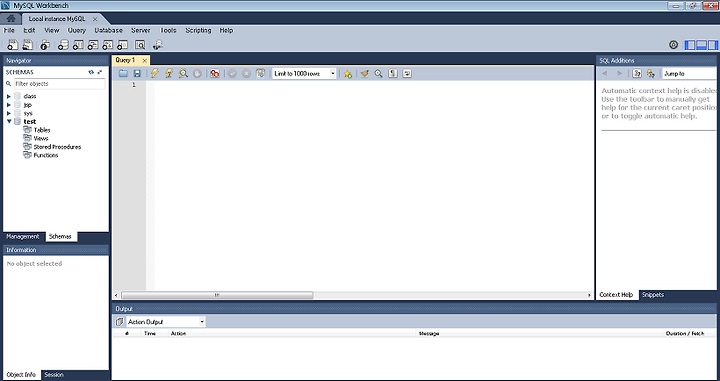Switch to the Session tab
The height and width of the screenshot is (381, 720).
tap(54, 375)
